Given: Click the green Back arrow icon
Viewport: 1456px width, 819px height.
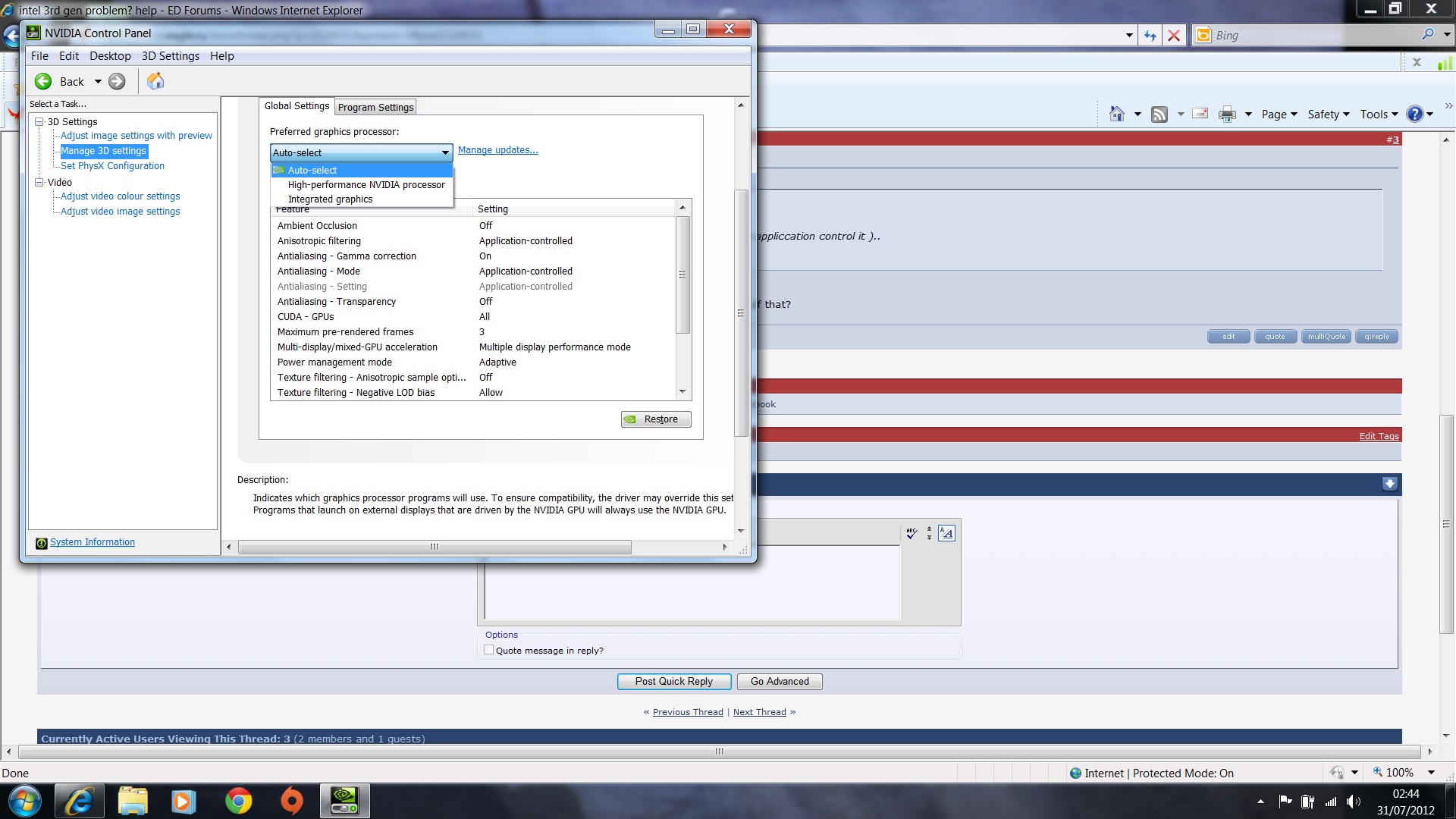Looking at the screenshot, I should tap(43, 81).
